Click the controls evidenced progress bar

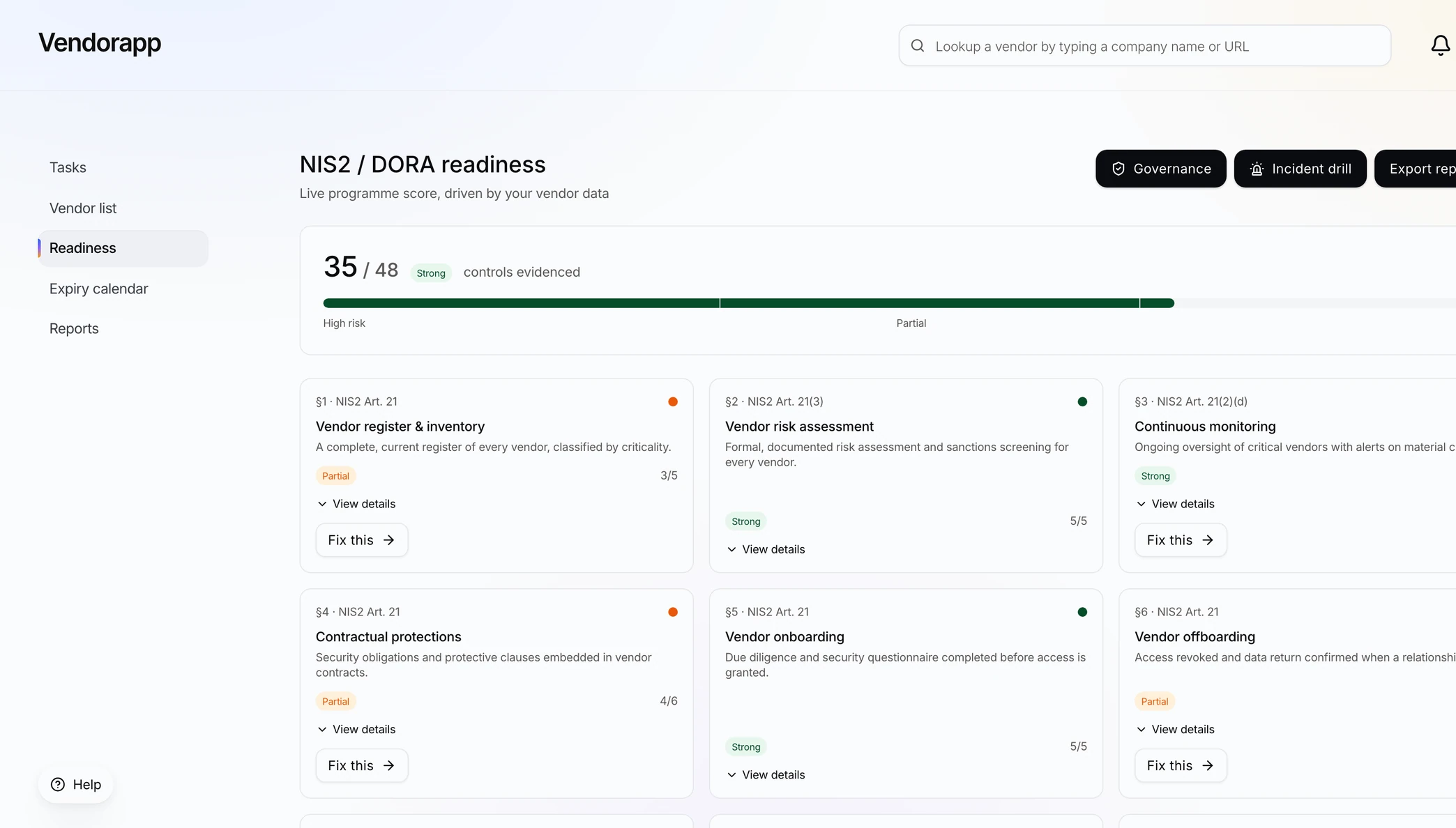(889, 303)
